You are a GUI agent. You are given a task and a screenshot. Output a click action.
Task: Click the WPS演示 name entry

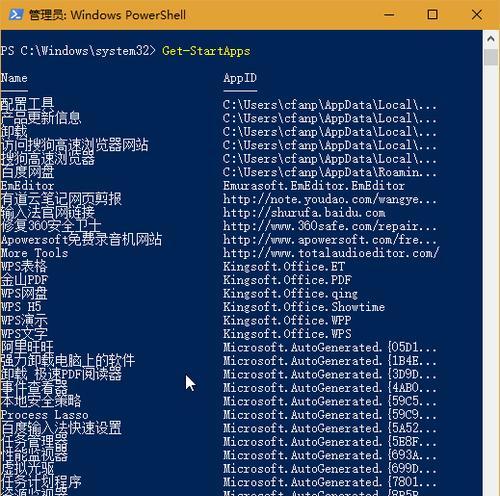tap(24, 320)
